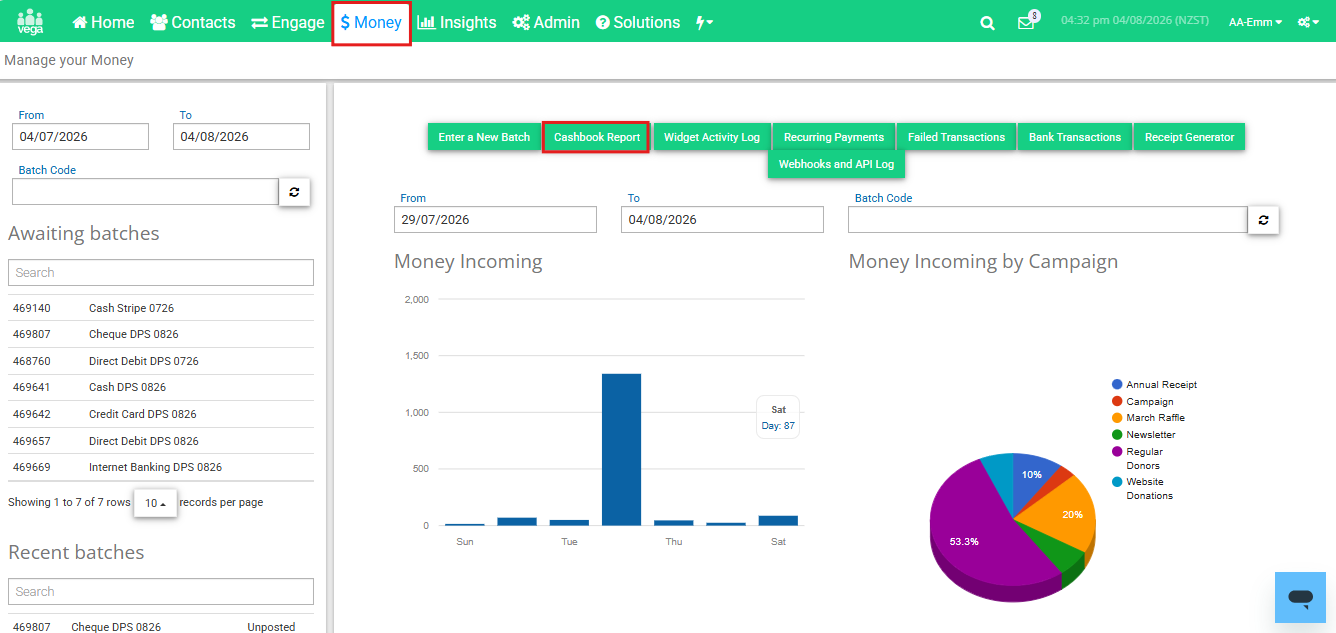
Task: Refresh the main panel Batch Code field
Action: coord(1263,220)
